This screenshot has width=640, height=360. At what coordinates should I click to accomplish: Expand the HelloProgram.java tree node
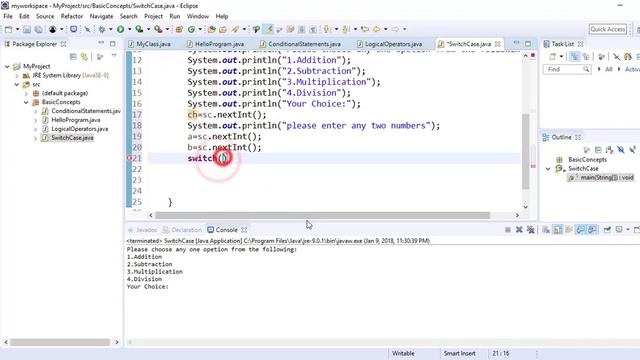[35, 120]
